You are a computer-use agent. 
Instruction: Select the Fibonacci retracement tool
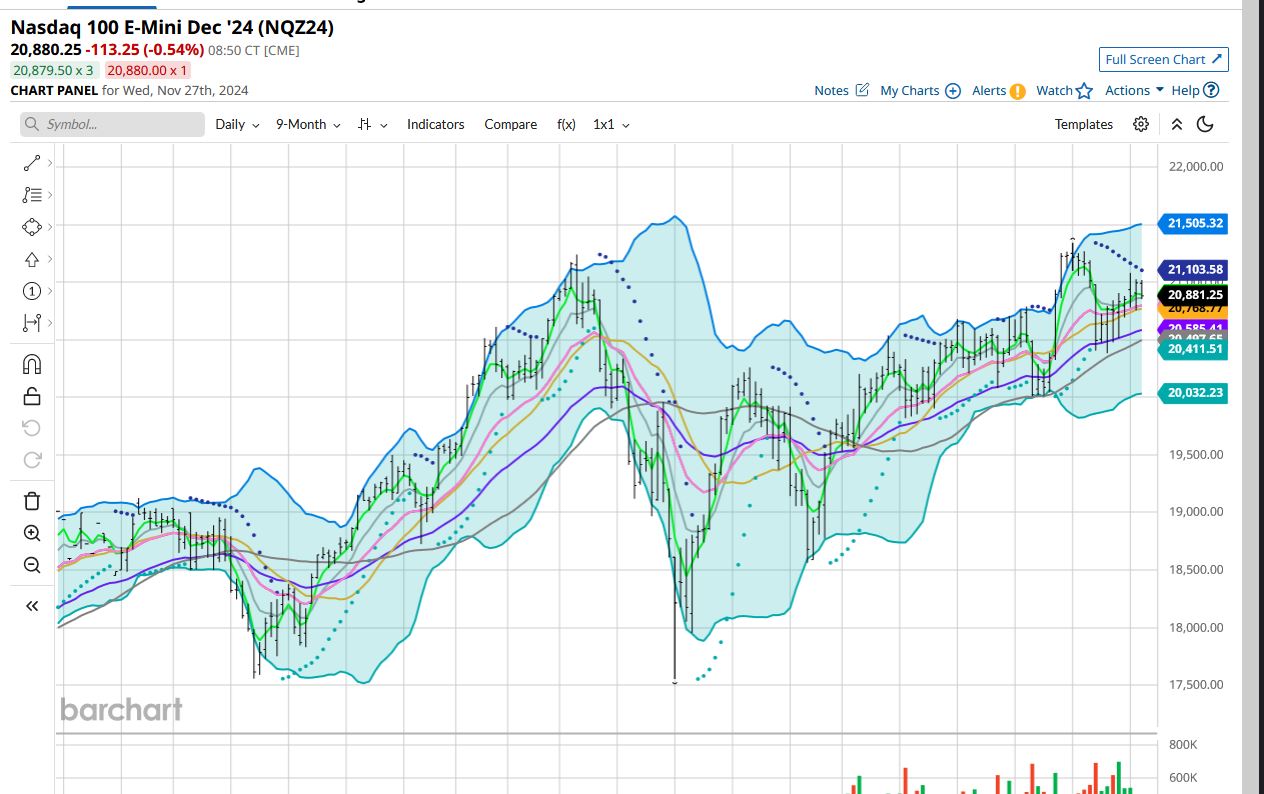[31, 195]
